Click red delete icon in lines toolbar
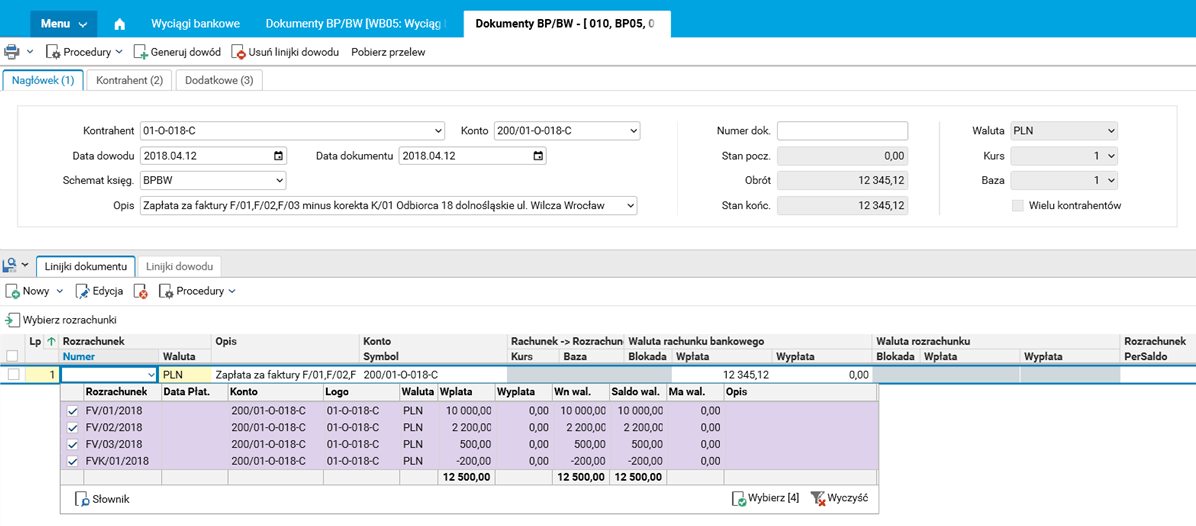Image resolution: width=1196 pixels, height=526 pixels. pos(141,291)
